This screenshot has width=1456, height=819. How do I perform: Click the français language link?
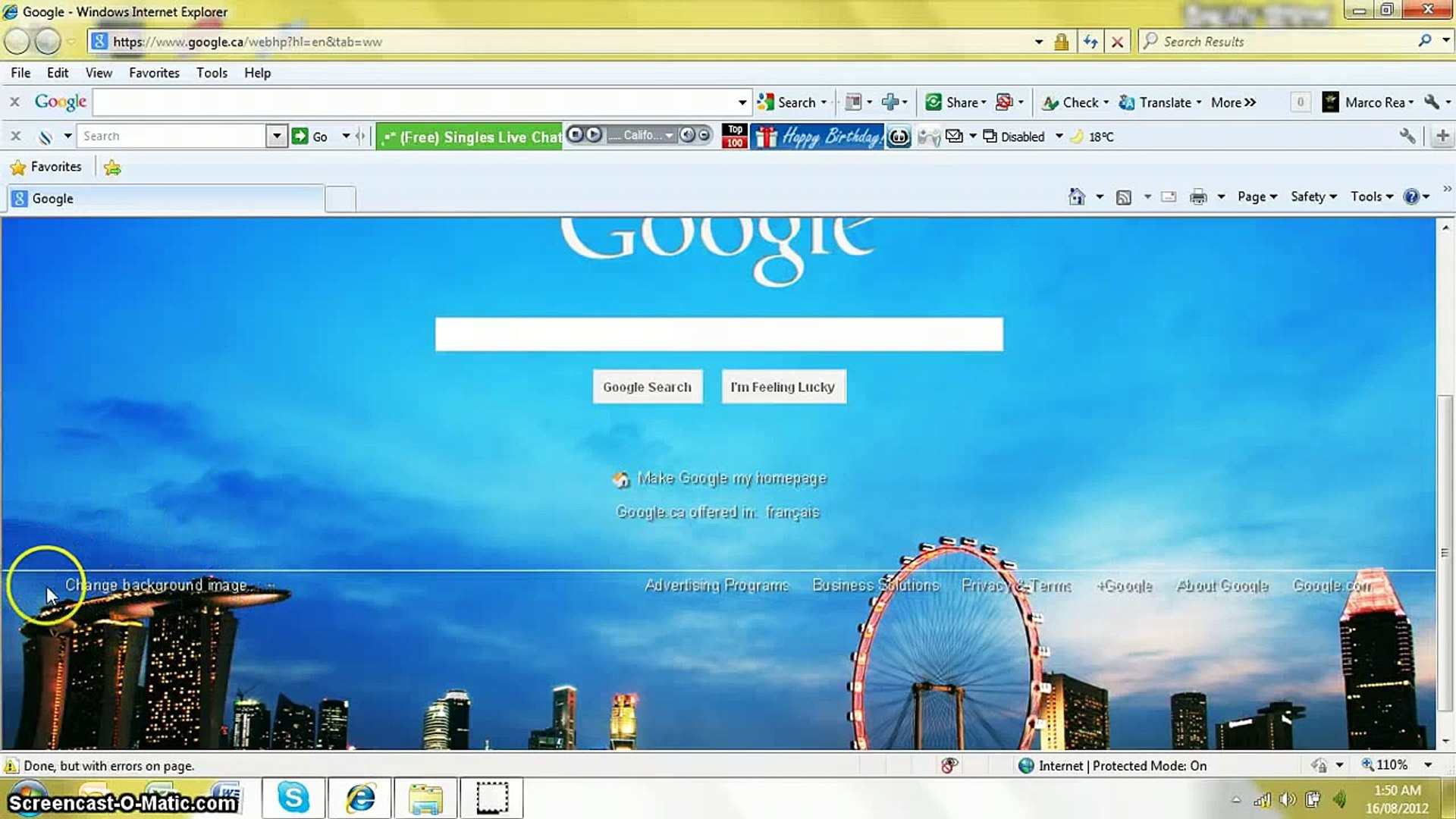tap(792, 512)
